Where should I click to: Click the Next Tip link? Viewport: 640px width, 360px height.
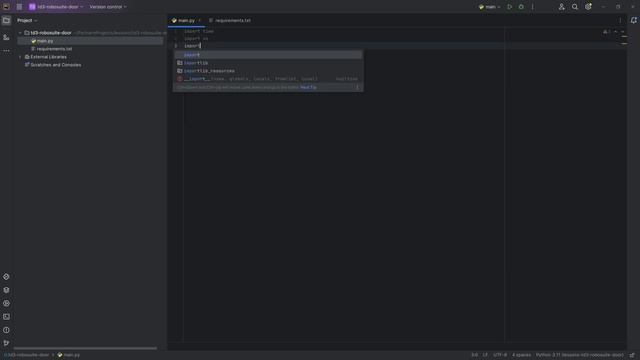[x=308, y=87]
